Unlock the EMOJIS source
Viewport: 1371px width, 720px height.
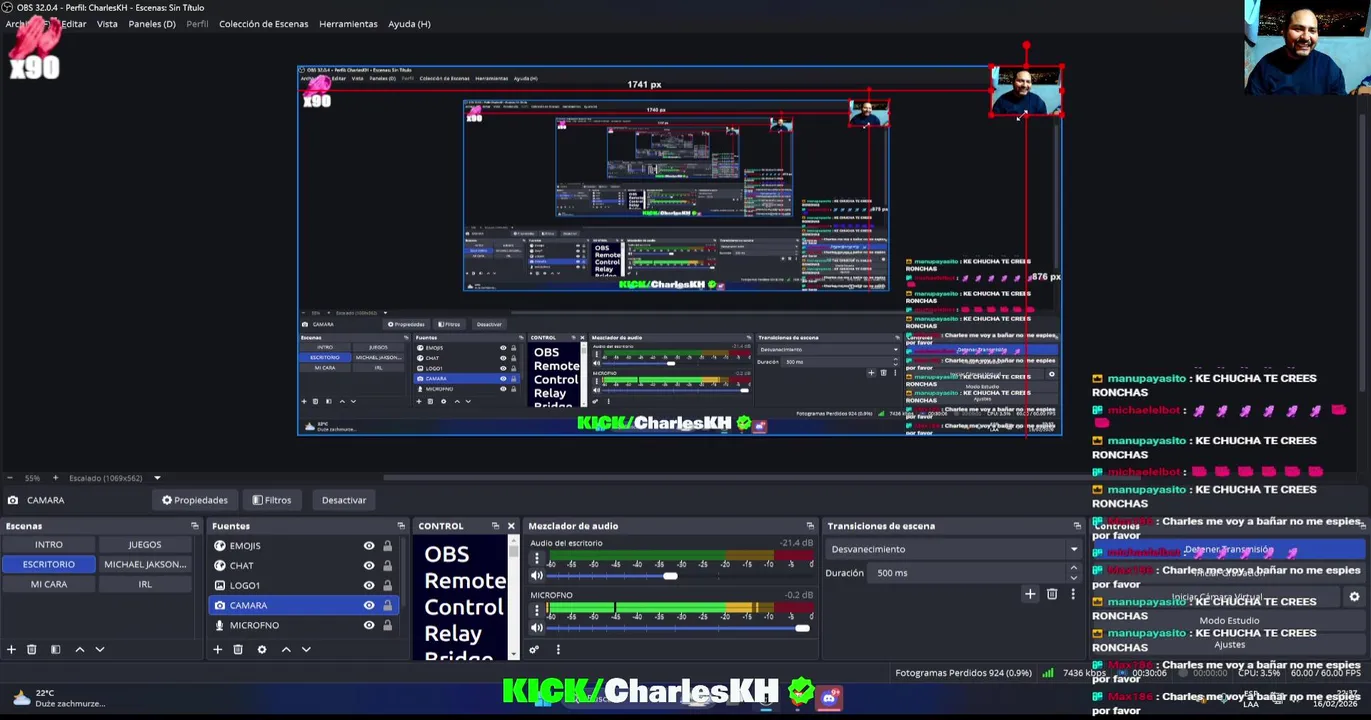(x=387, y=546)
